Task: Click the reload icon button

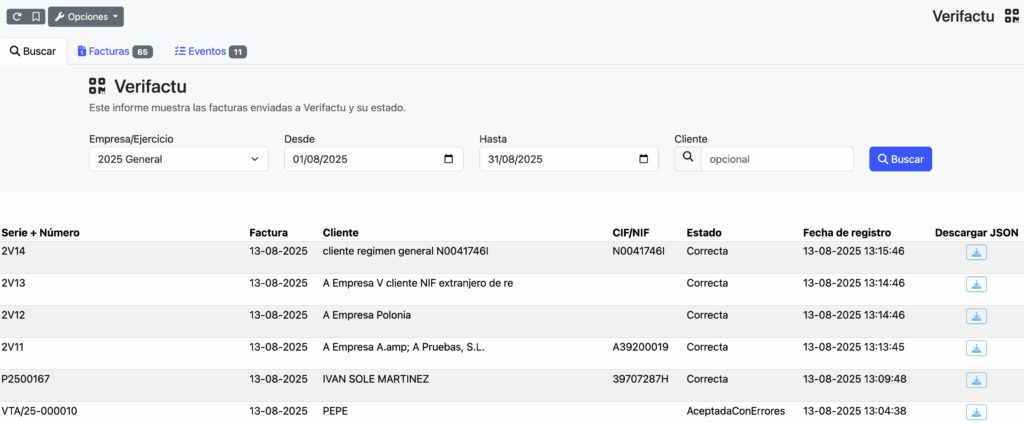Action: 18,17
